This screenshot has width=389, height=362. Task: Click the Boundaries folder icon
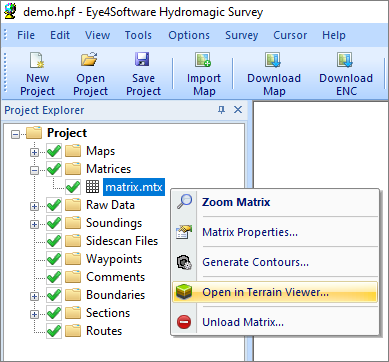point(73,295)
